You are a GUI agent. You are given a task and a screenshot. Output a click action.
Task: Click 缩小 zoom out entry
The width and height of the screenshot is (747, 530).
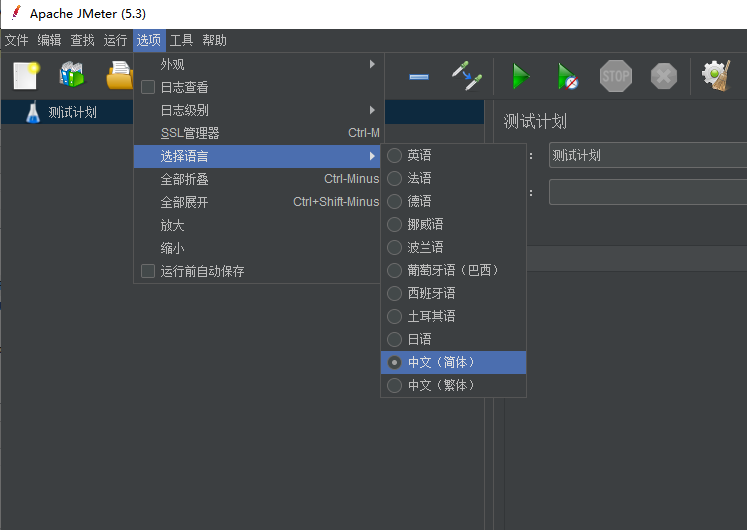coord(257,248)
